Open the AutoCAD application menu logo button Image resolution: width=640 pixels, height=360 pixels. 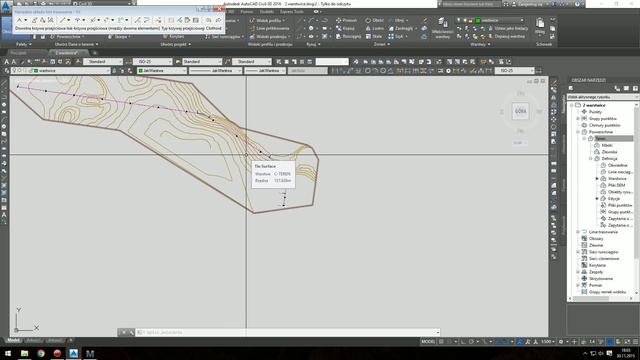pyautogui.click(x=6, y=7)
